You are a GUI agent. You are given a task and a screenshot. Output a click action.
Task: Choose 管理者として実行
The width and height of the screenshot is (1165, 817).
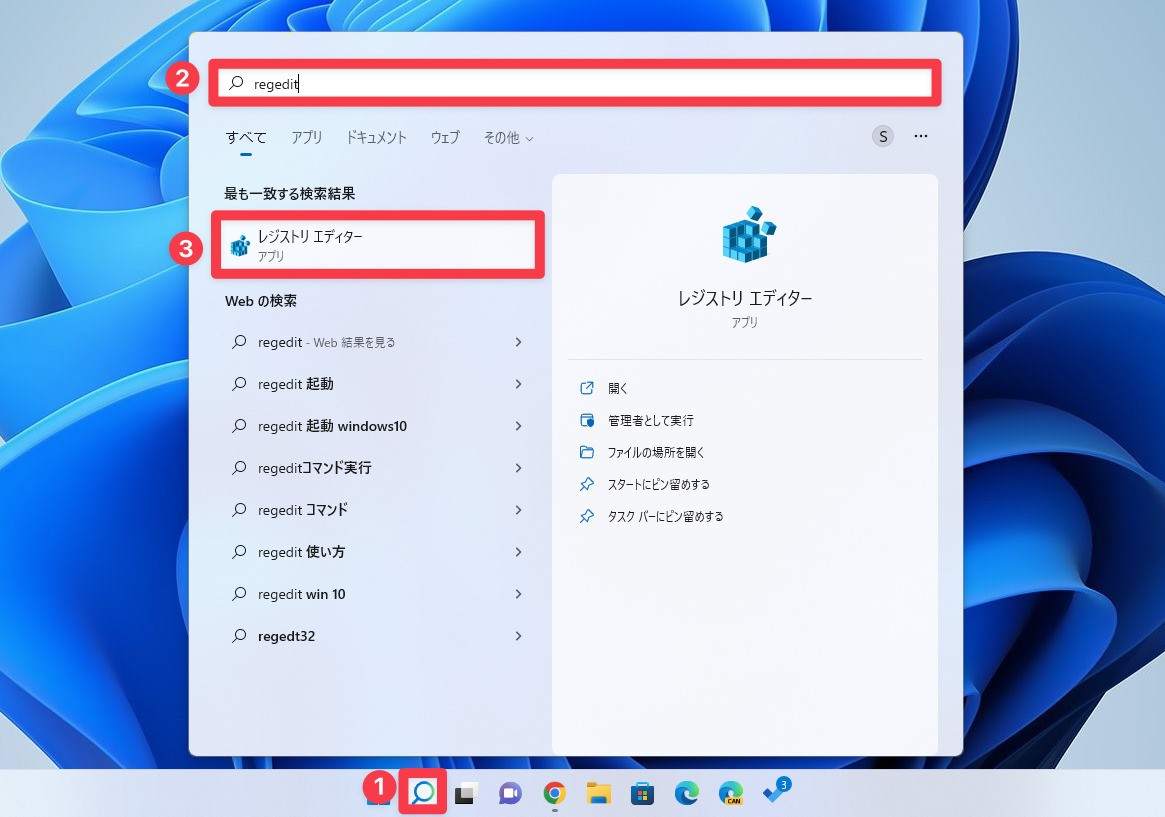point(651,420)
